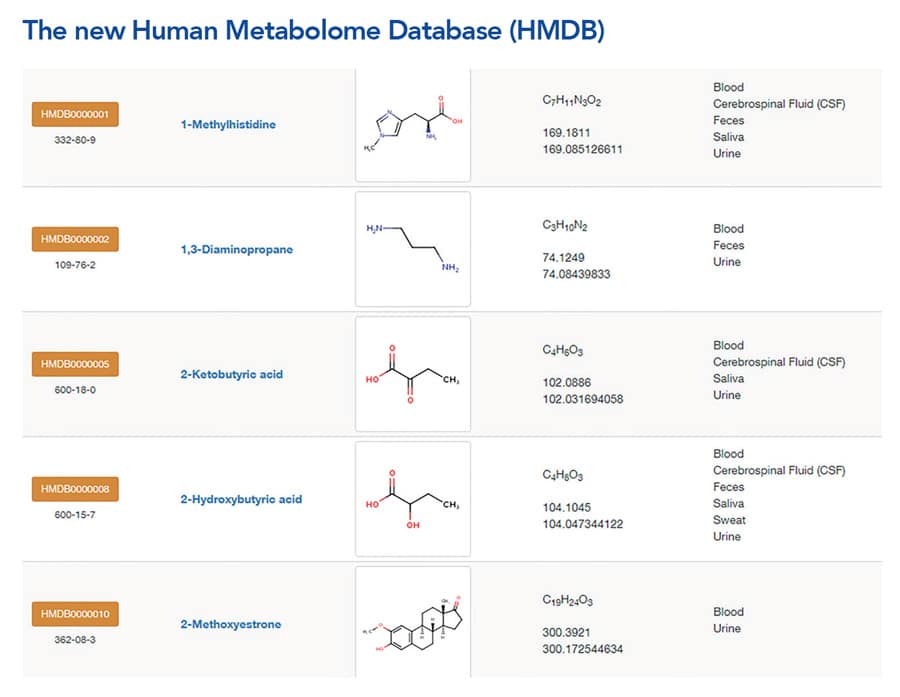Click the HMDB0000008 ID button

pos(76,489)
